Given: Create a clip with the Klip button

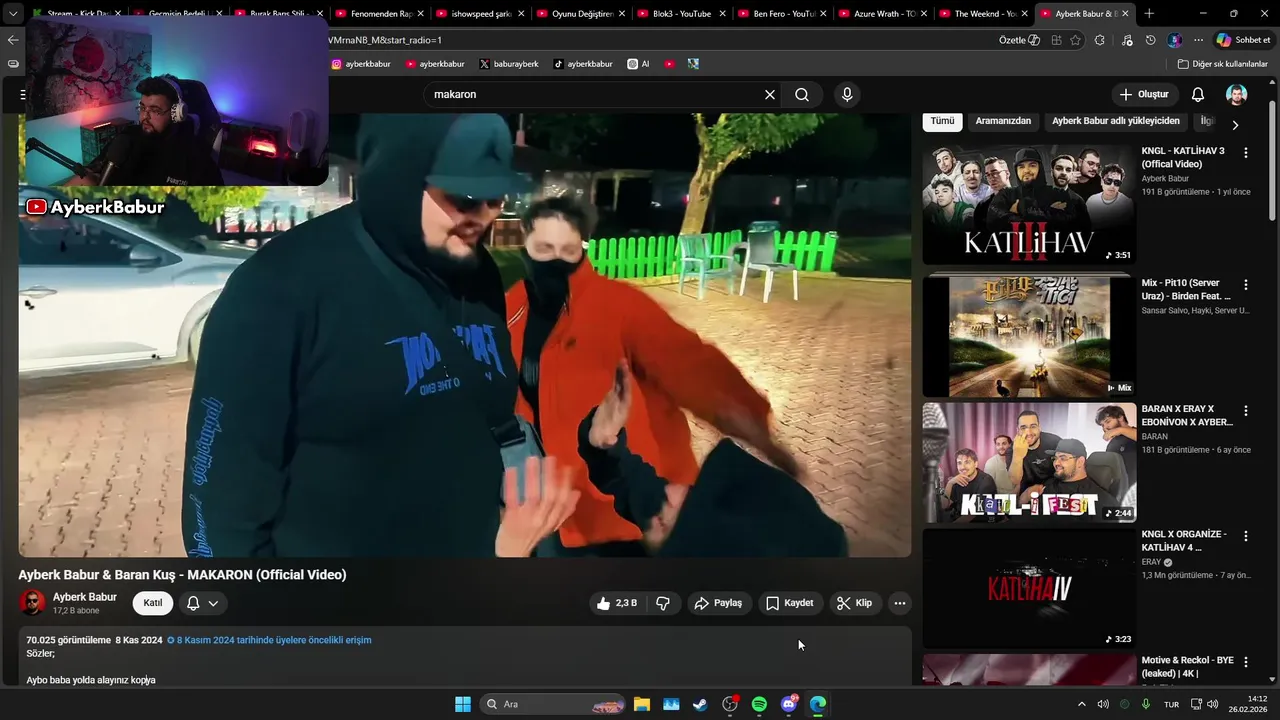Looking at the screenshot, I should 855,603.
